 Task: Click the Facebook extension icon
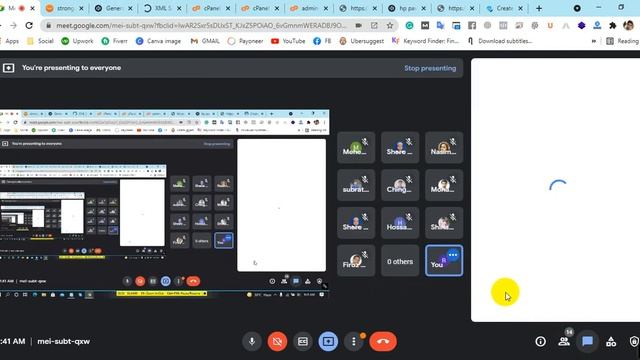(x=472, y=25)
